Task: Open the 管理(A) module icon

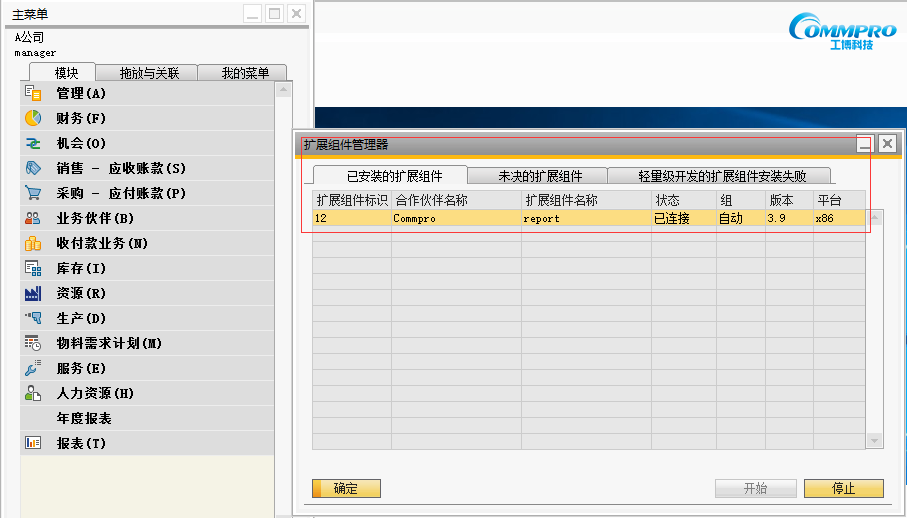Action: tap(33, 93)
